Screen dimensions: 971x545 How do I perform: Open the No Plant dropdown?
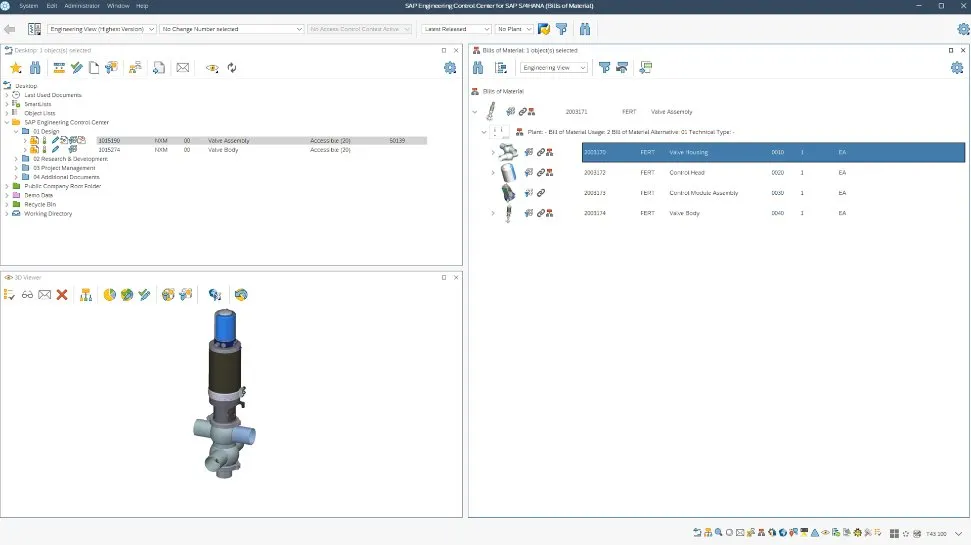pos(514,29)
